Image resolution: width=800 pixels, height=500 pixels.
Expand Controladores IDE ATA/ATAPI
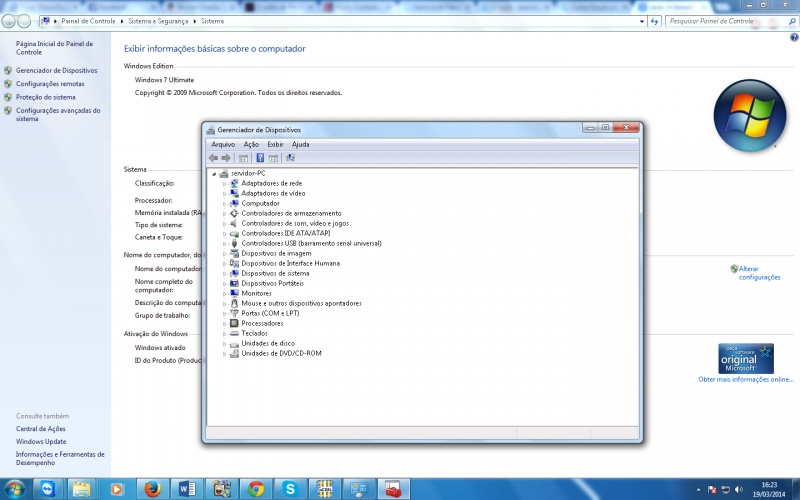point(224,234)
